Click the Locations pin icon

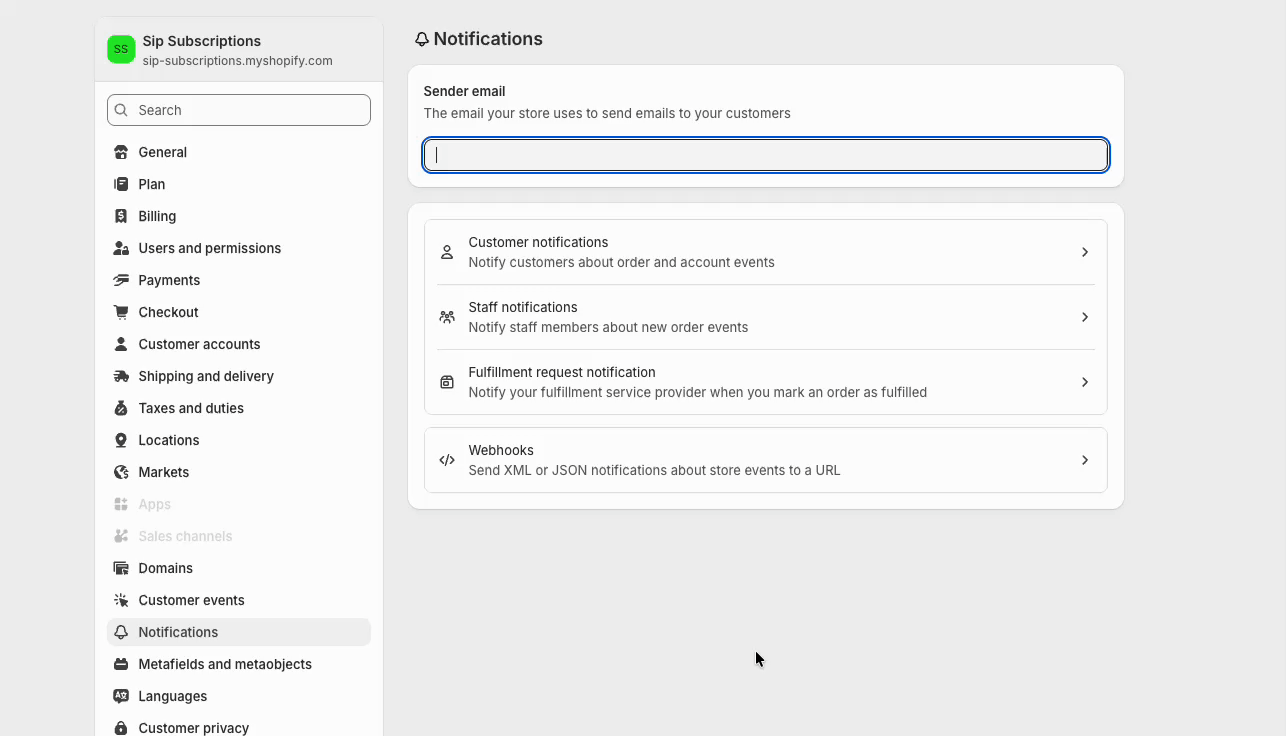(121, 440)
